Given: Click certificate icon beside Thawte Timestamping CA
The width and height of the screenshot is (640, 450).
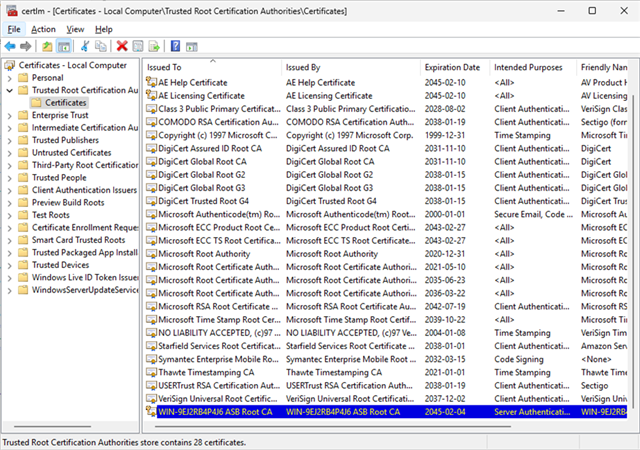Looking at the screenshot, I should coord(152,372).
